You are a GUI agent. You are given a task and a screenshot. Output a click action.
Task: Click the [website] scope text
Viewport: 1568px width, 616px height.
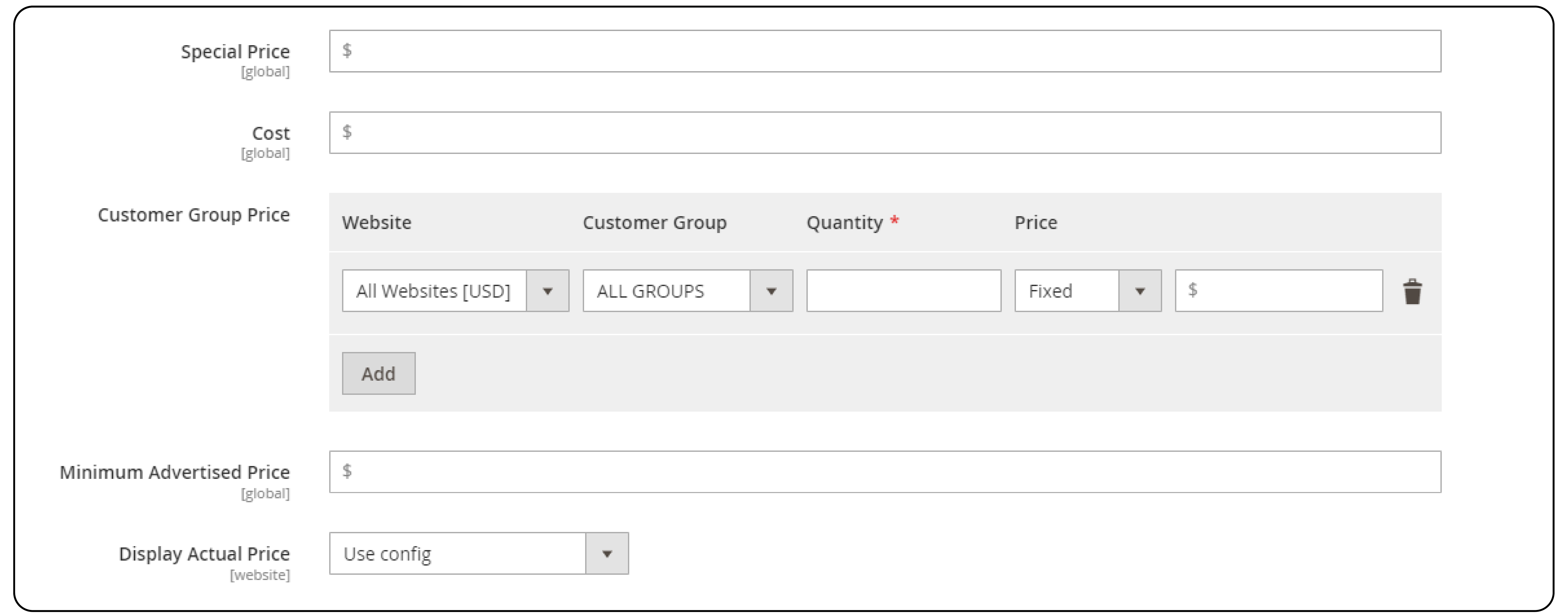(260, 575)
